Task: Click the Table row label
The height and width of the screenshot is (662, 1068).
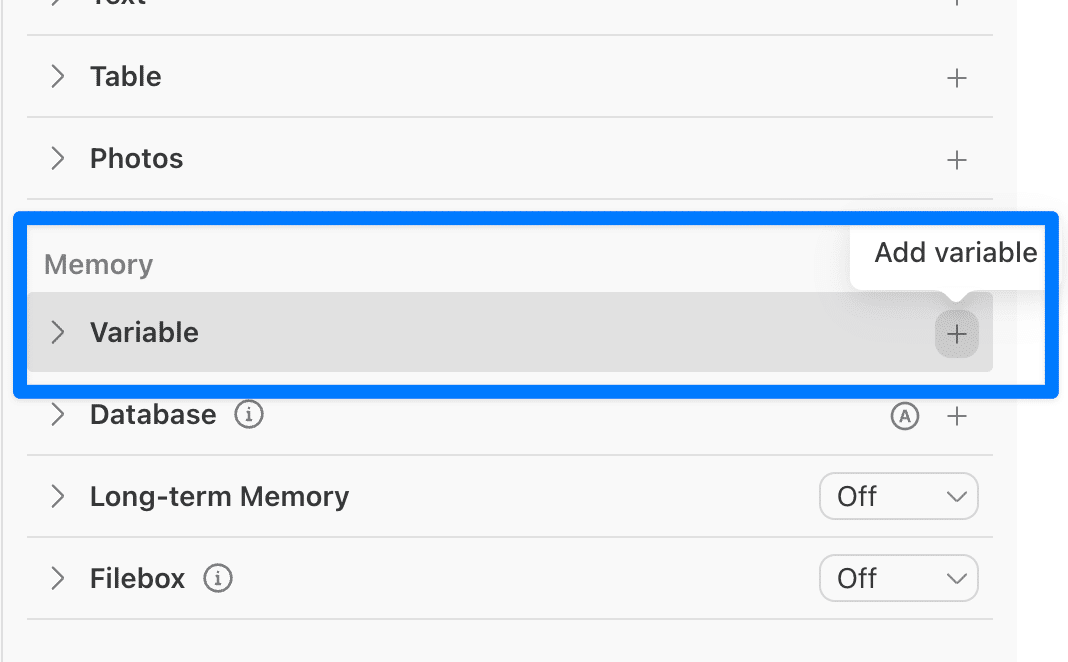Action: [x=125, y=77]
